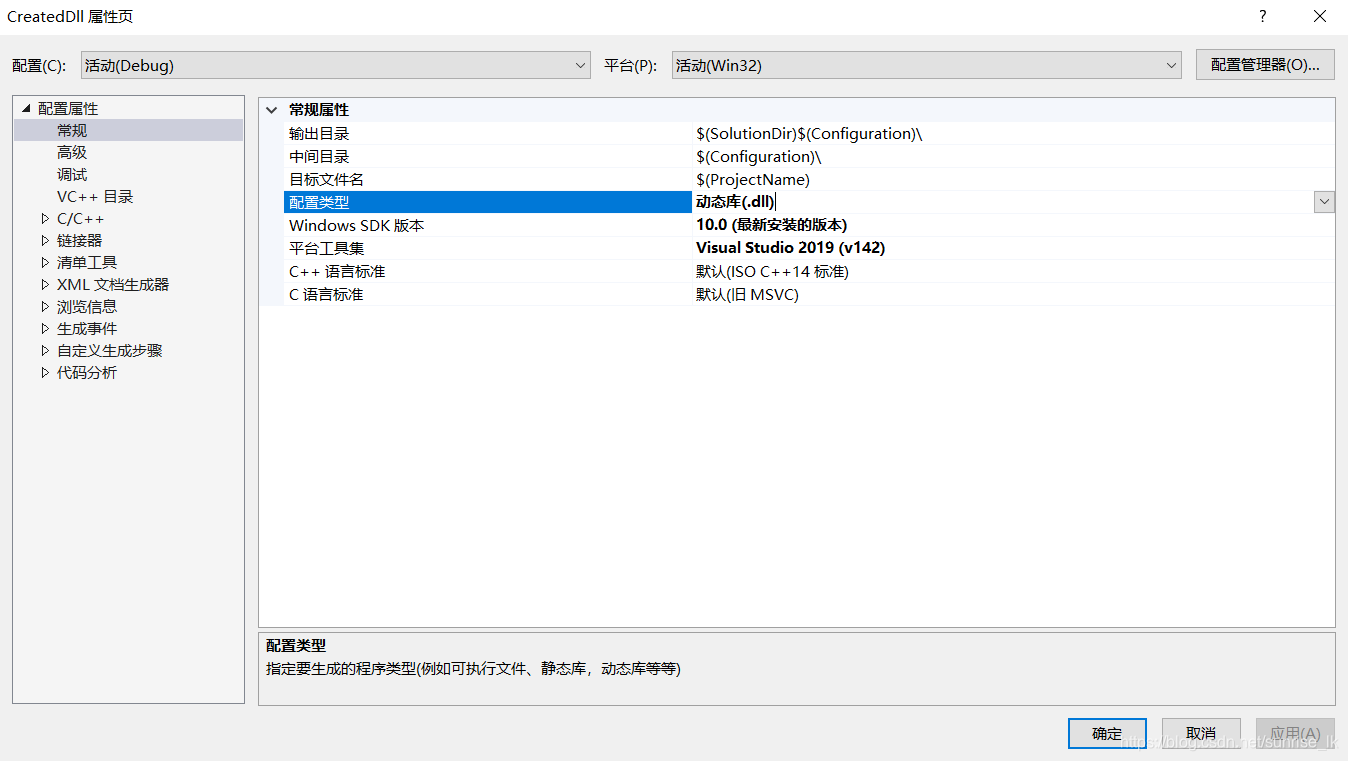Select the XML 文档生成器 tree label

(x=113, y=284)
